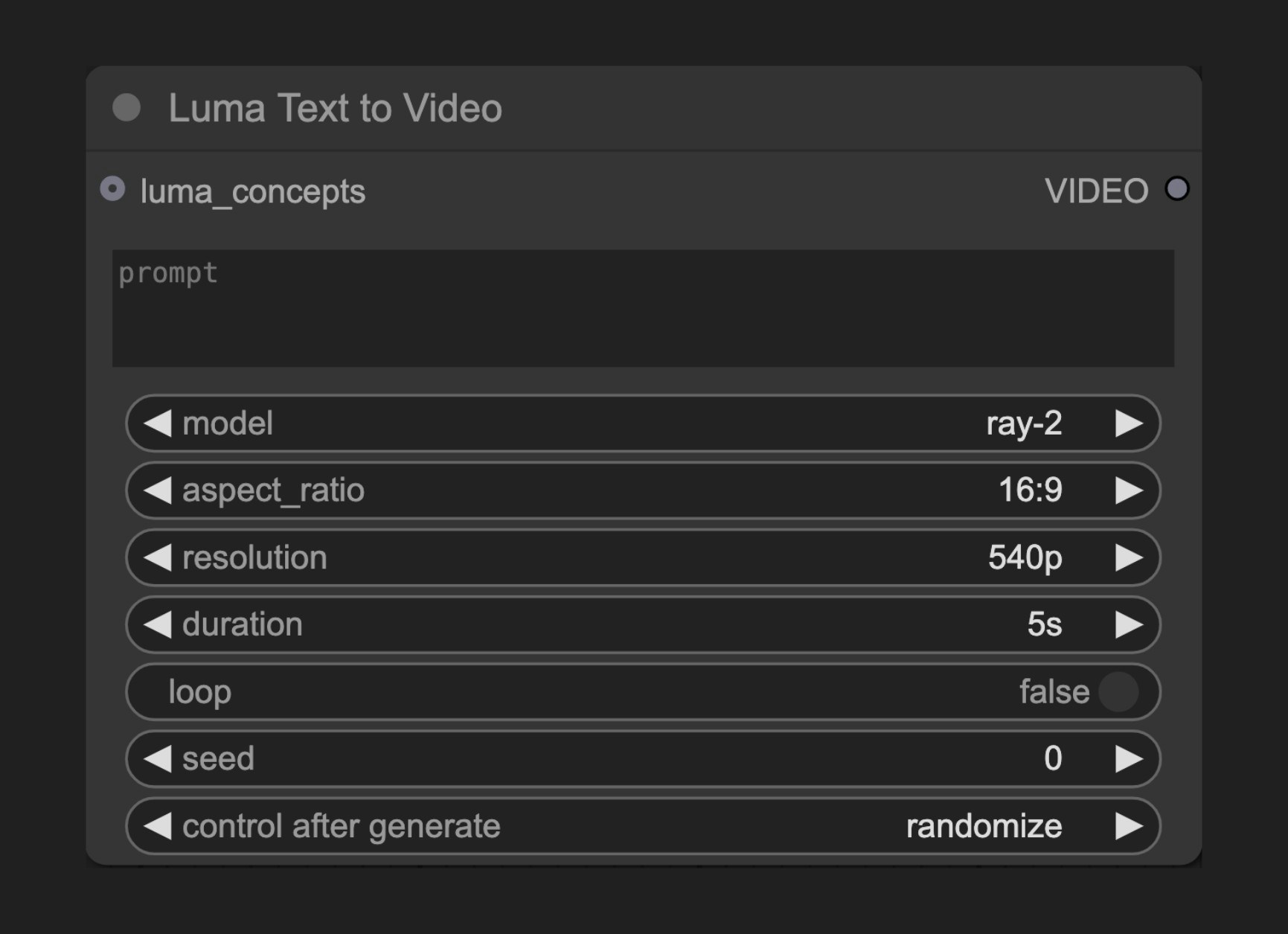Image resolution: width=1288 pixels, height=934 pixels.
Task: Click the prompt text area
Action: (644, 308)
